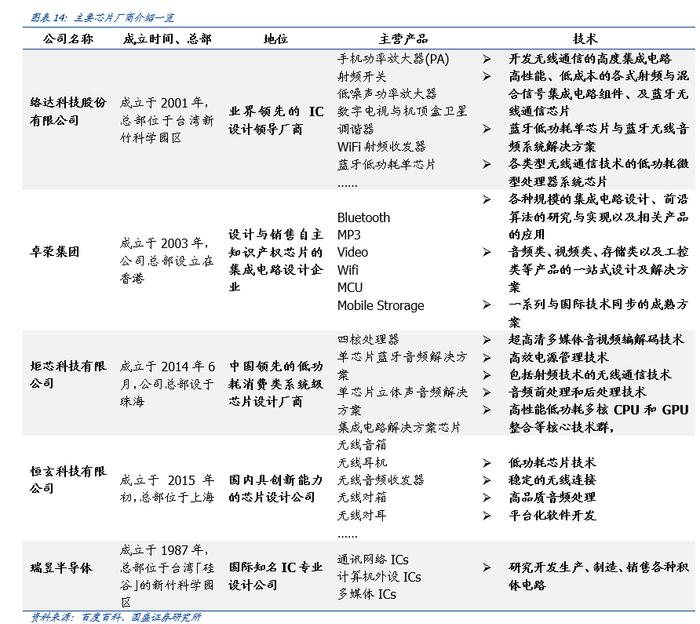Click the text 成立于 2014 年 6 月
The height and width of the screenshot is (624, 700).
[167, 374]
